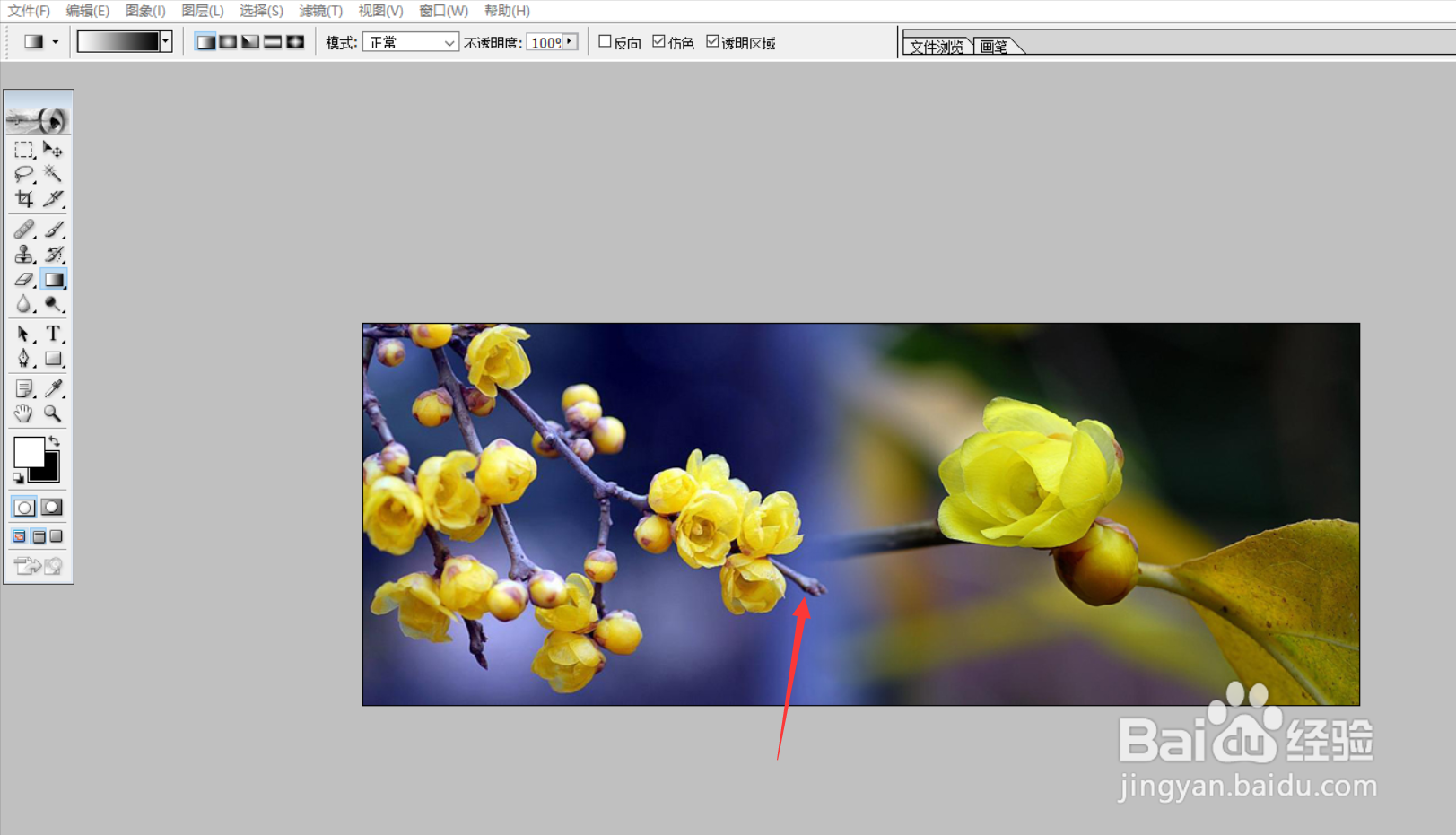Image resolution: width=1456 pixels, height=835 pixels.
Task: Activate the Magic Wand tool
Action: click(53, 174)
